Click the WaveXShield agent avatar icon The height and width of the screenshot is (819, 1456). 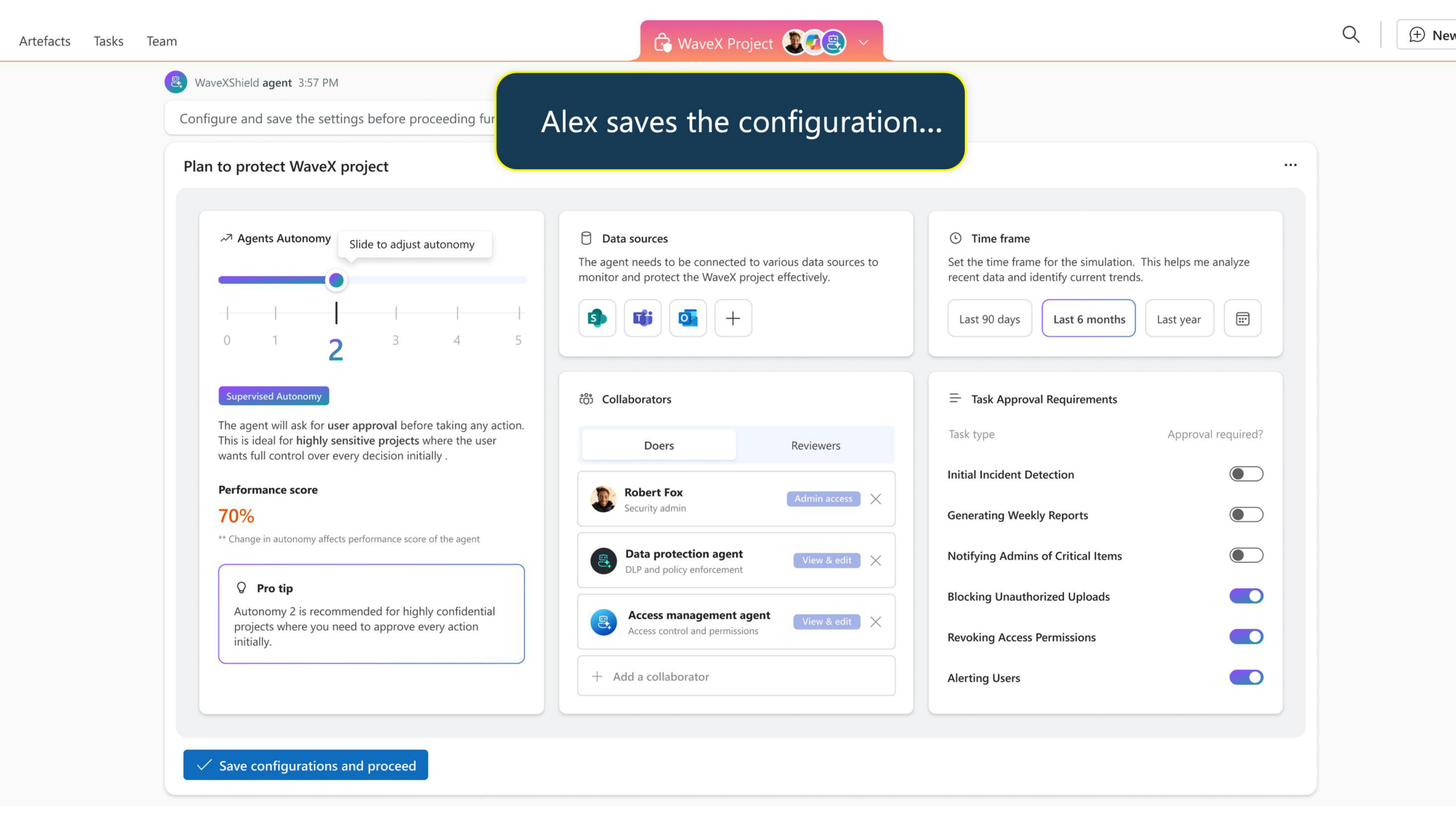(x=176, y=82)
